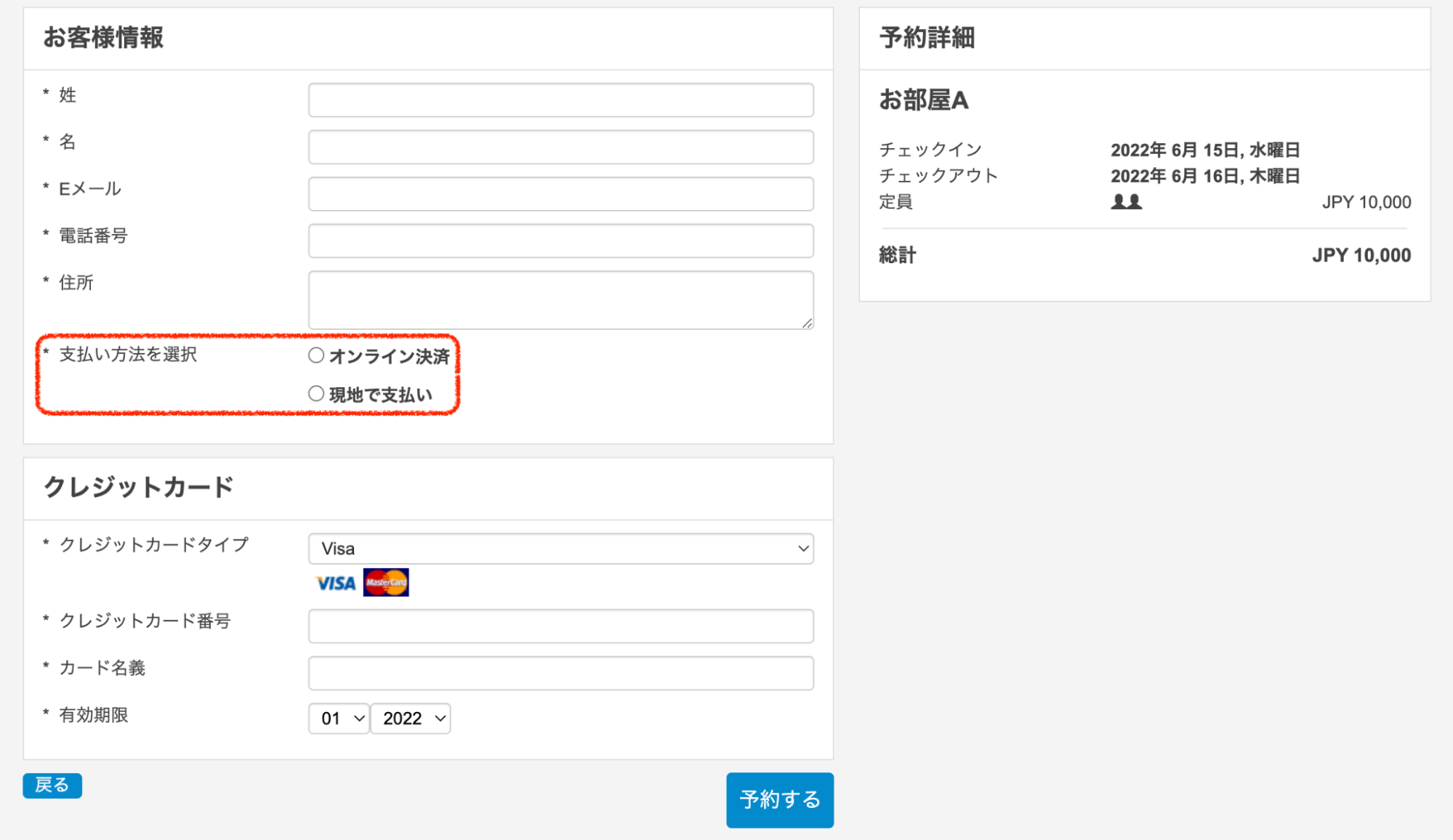Viewport: 1453px width, 840px height.
Task: Click into the 電話番号 phone field
Action: pyautogui.click(x=560, y=241)
